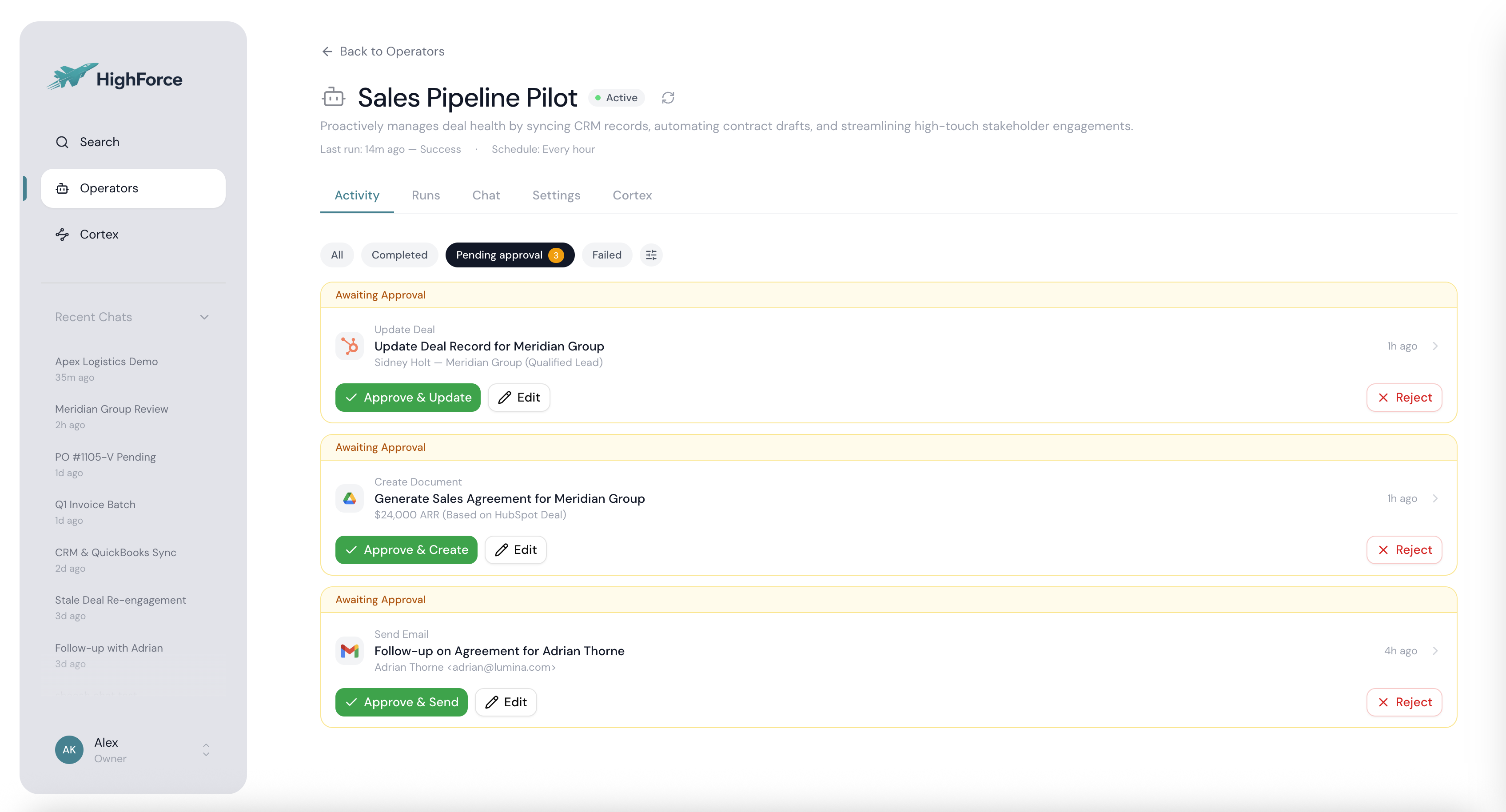The image size is (1506, 812).
Task: Collapse the Recent Chats section
Action: pos(204,317)
